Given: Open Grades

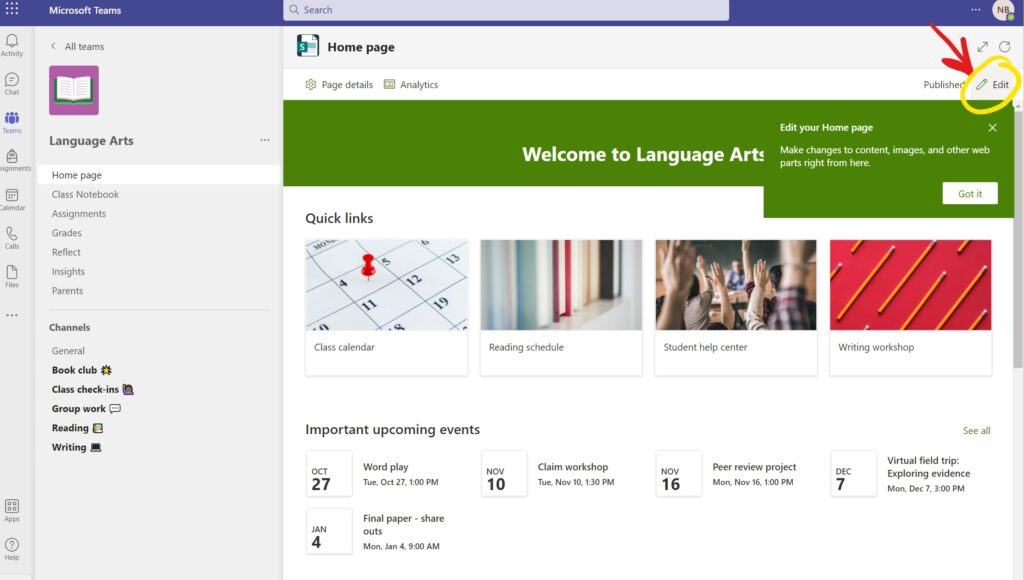Looking at the screenshot, I should [67, 233].
